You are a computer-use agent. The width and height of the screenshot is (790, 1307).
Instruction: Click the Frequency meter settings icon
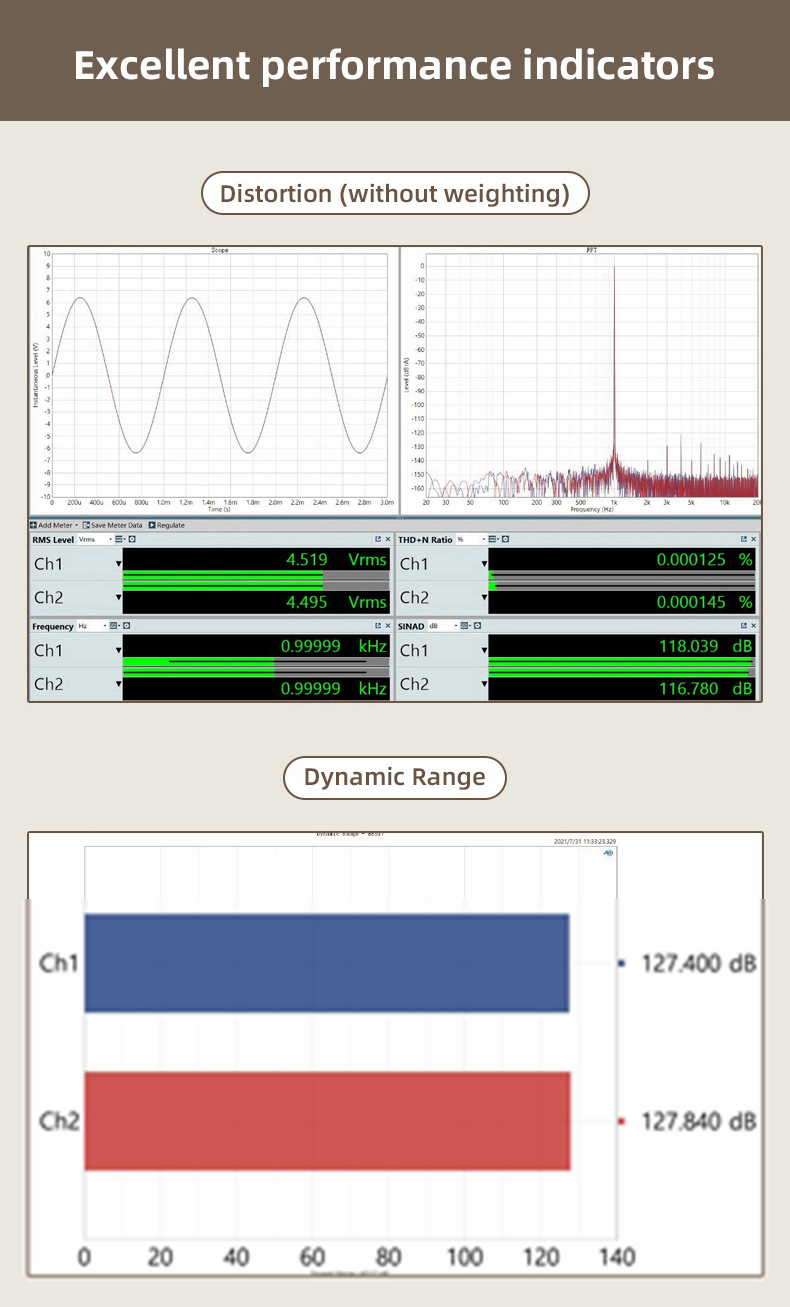(x=126, y=626)
